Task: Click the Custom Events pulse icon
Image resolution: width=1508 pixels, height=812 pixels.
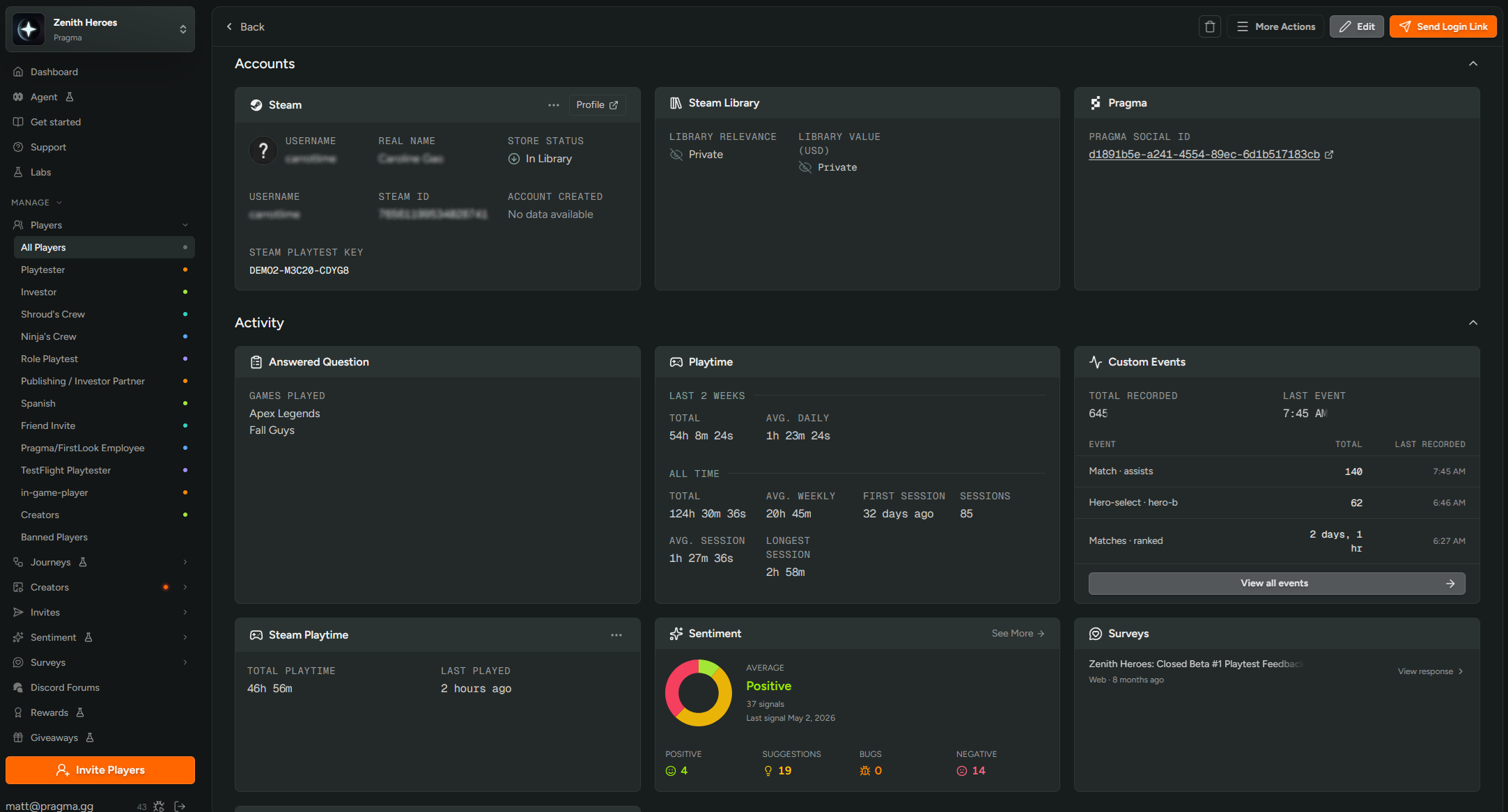Action: coord(1096,362)
